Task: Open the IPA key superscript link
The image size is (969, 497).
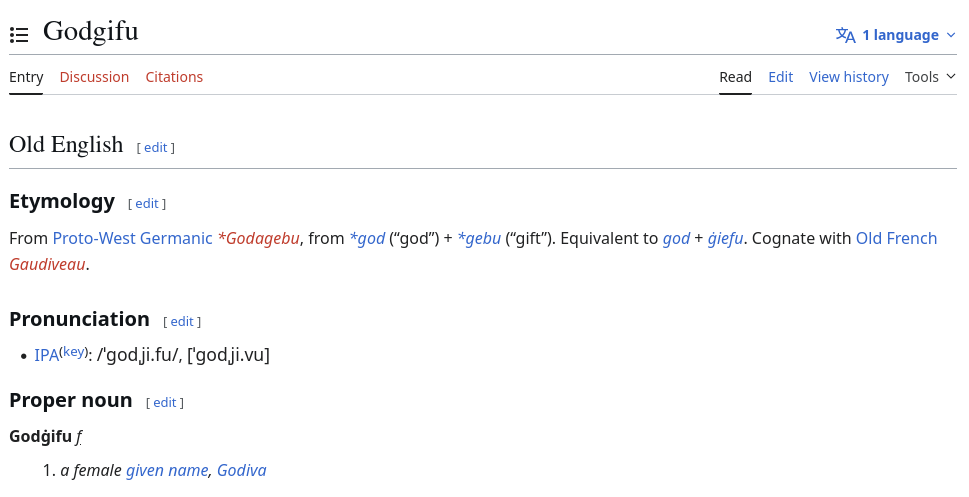Action: pyautogui.click(x=74, y=352)
